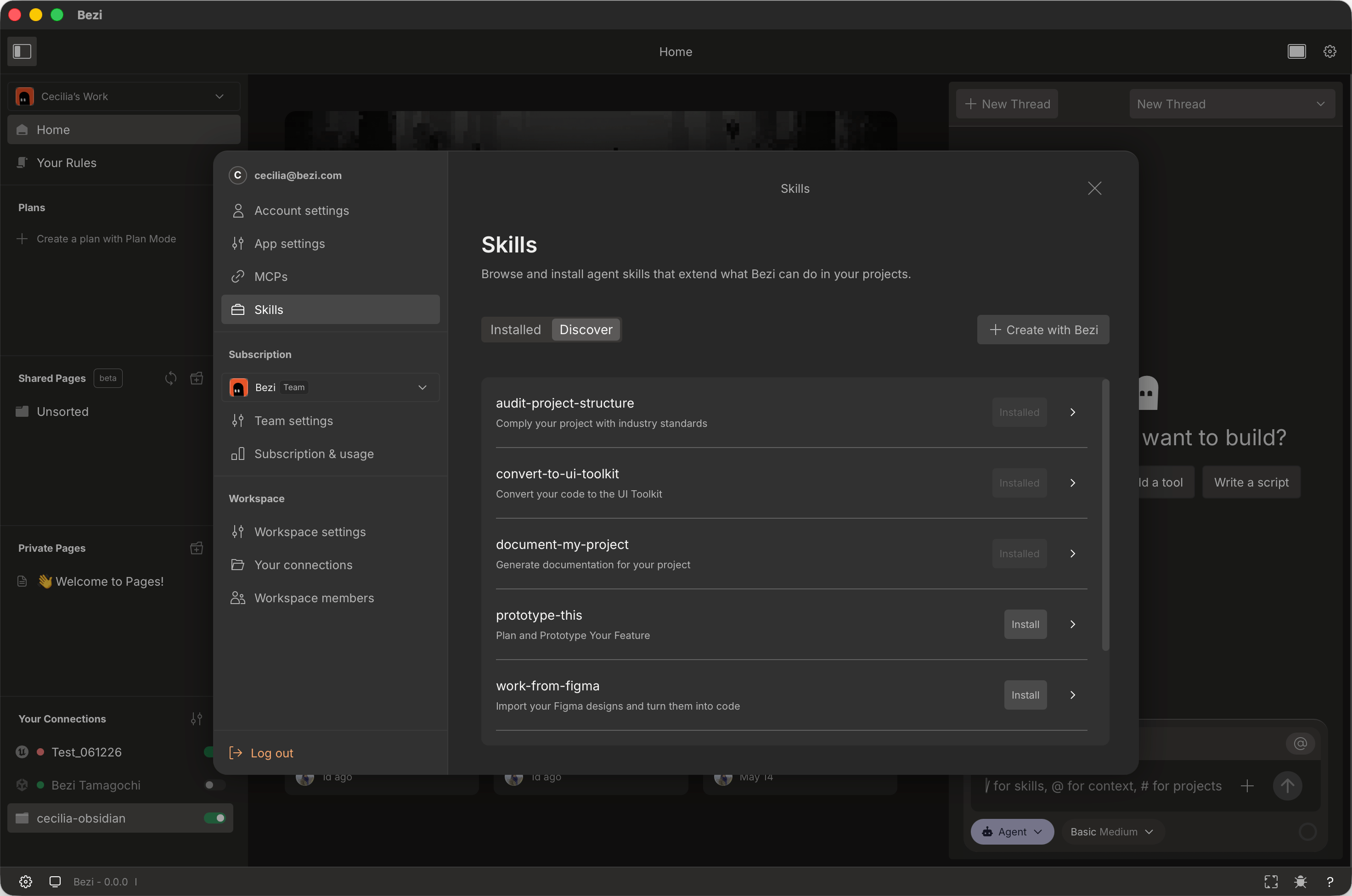Viewport: 1352px width, 896px height.
Task: Open Cecilia's Work workspace dropdown
Action: pos(124,96)
